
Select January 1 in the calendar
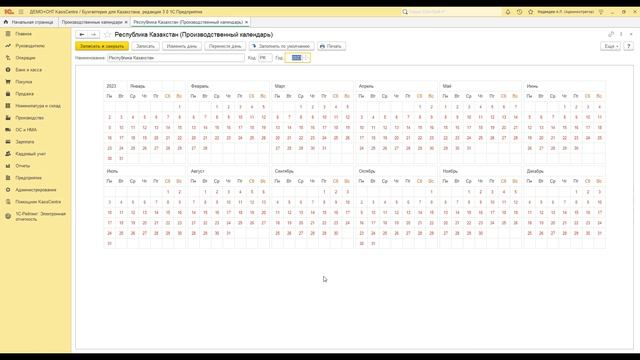pos(179,107)
